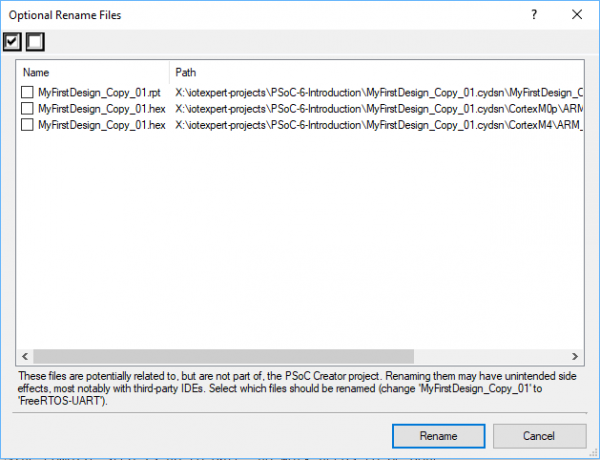Select the hex file name in CortexM4 row

click(101, 125)
